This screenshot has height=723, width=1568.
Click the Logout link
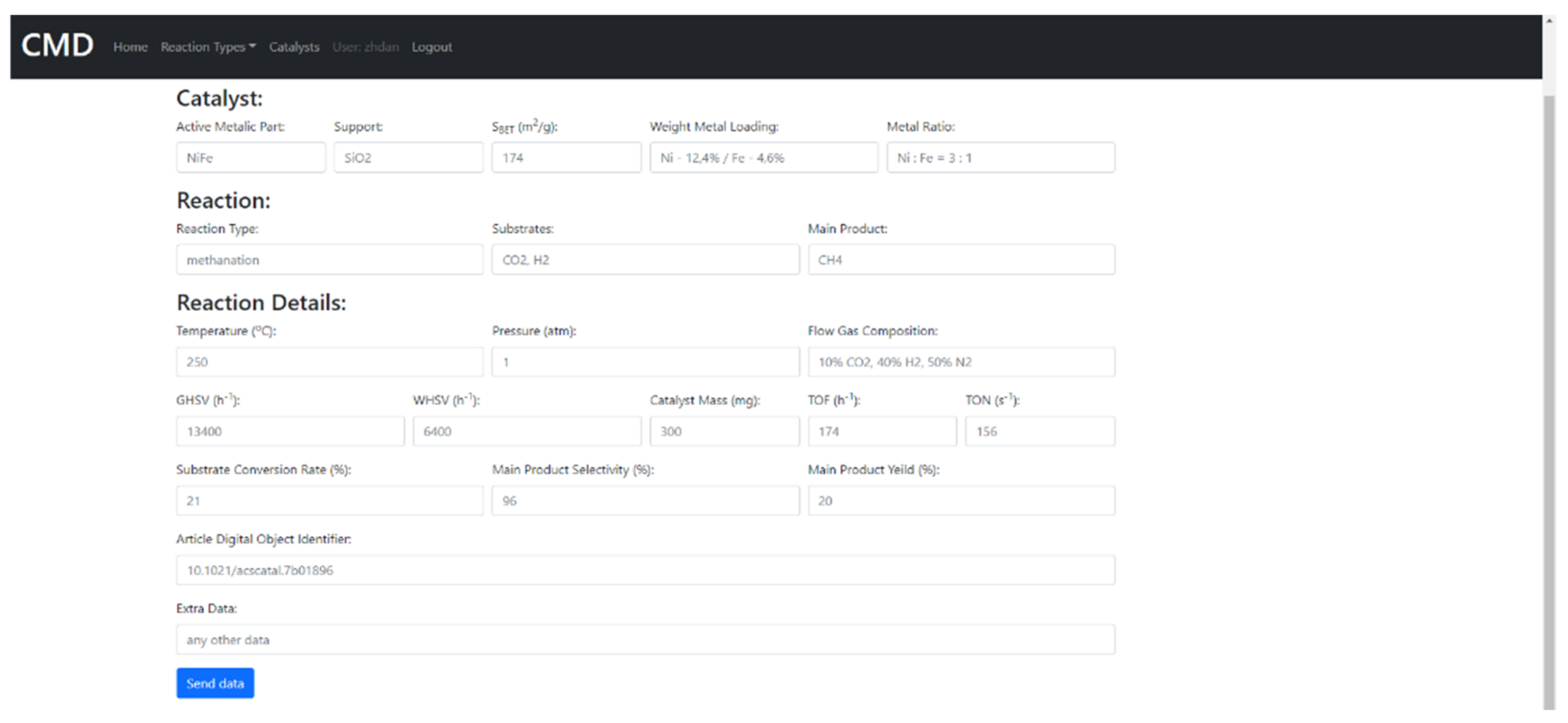[x=432, y=47]
